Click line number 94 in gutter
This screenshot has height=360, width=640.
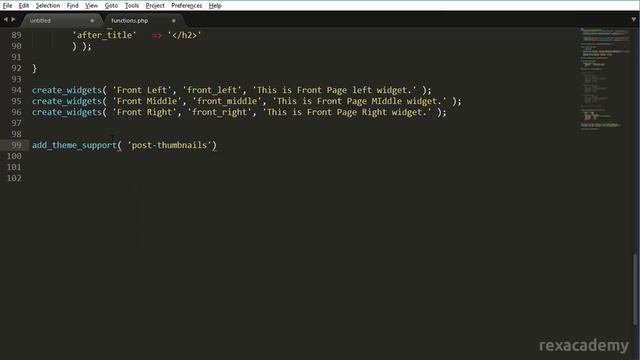tap(16, 90)
